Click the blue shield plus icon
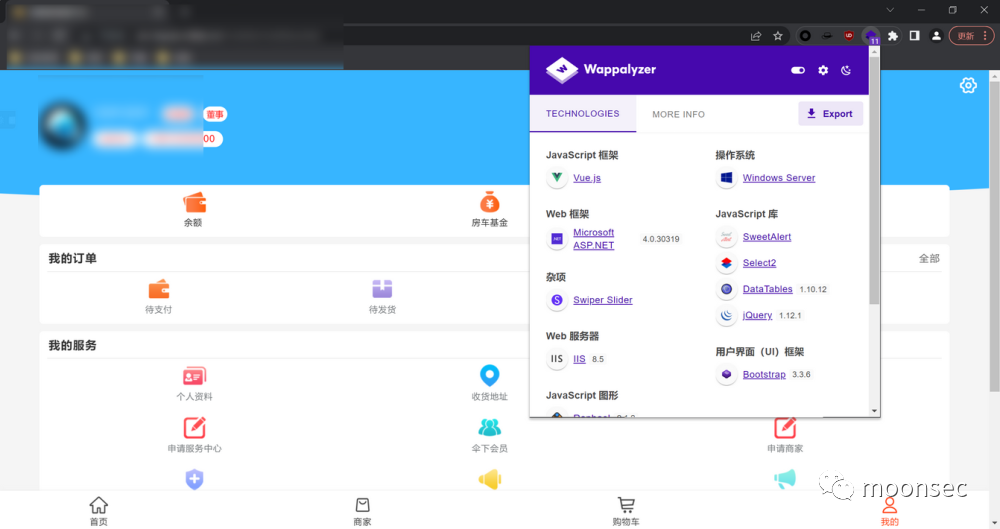The width and height of the screenshot is (1000, 529). (x=195, y=479)
